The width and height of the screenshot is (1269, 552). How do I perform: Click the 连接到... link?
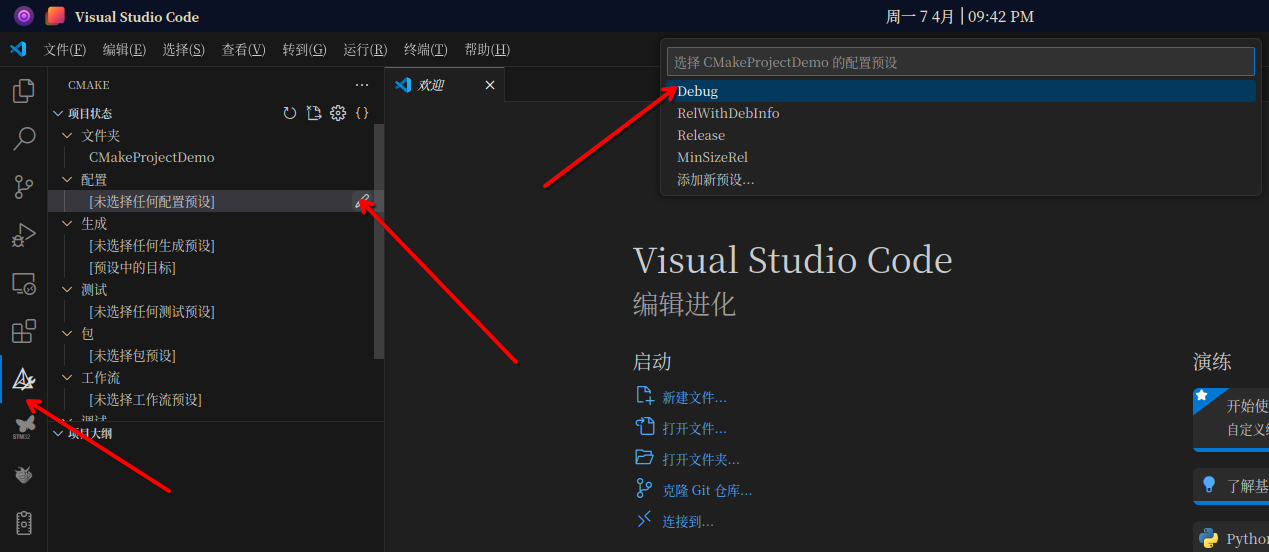point(688,521)
